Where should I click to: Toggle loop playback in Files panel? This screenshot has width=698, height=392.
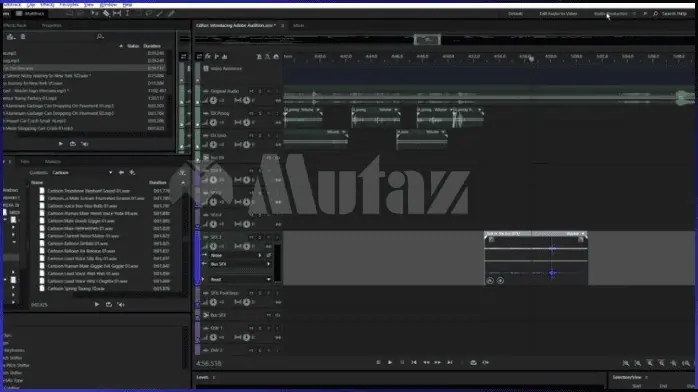tap(73, 144)
